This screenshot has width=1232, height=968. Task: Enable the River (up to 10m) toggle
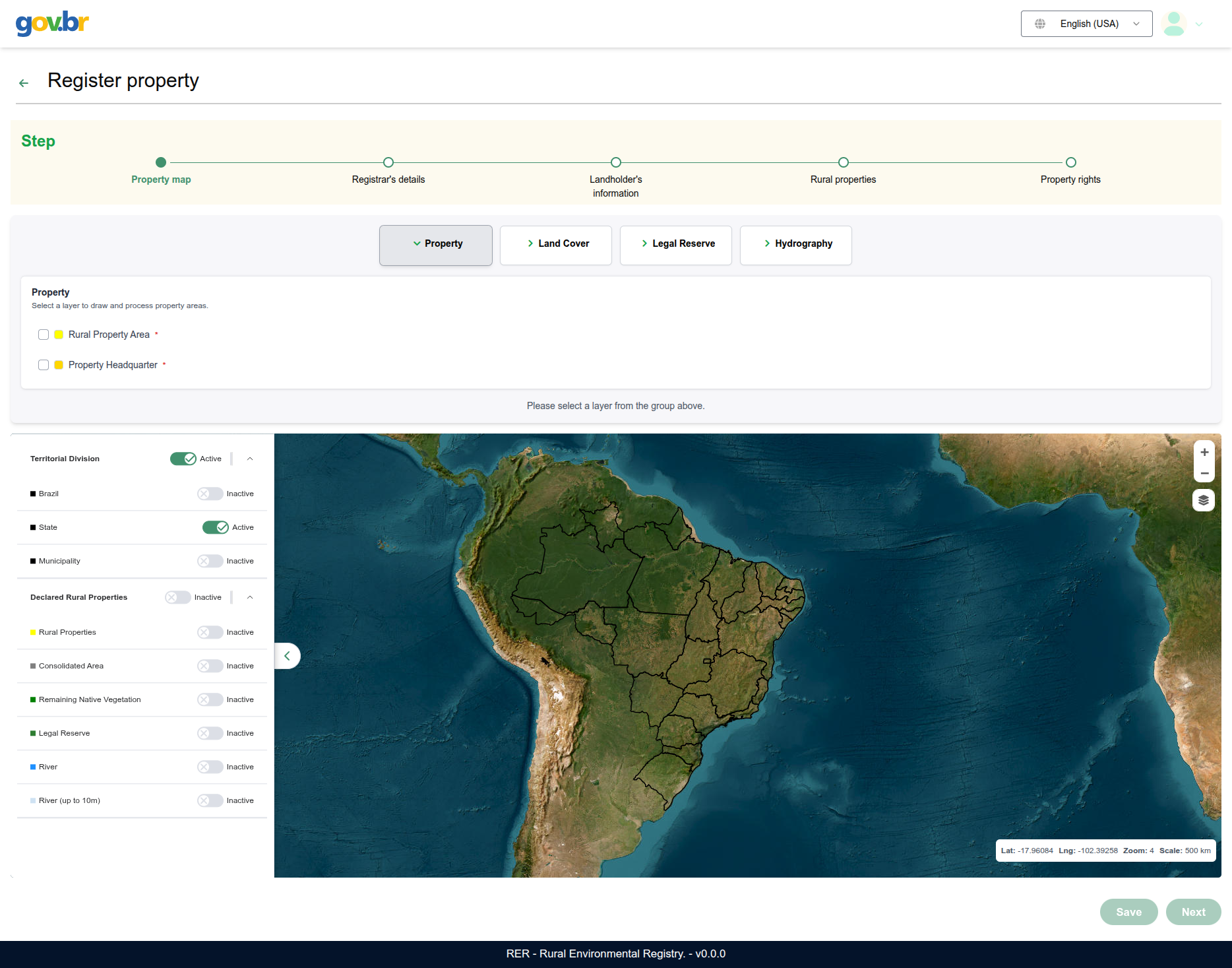tap(210, 800)
